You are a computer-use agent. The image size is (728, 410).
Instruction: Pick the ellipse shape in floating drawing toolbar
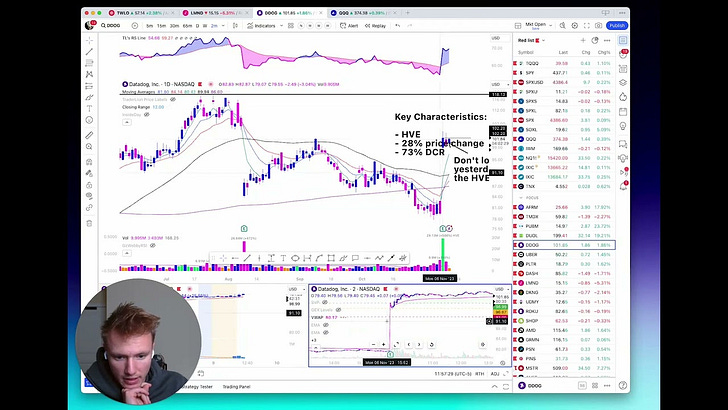295,258
